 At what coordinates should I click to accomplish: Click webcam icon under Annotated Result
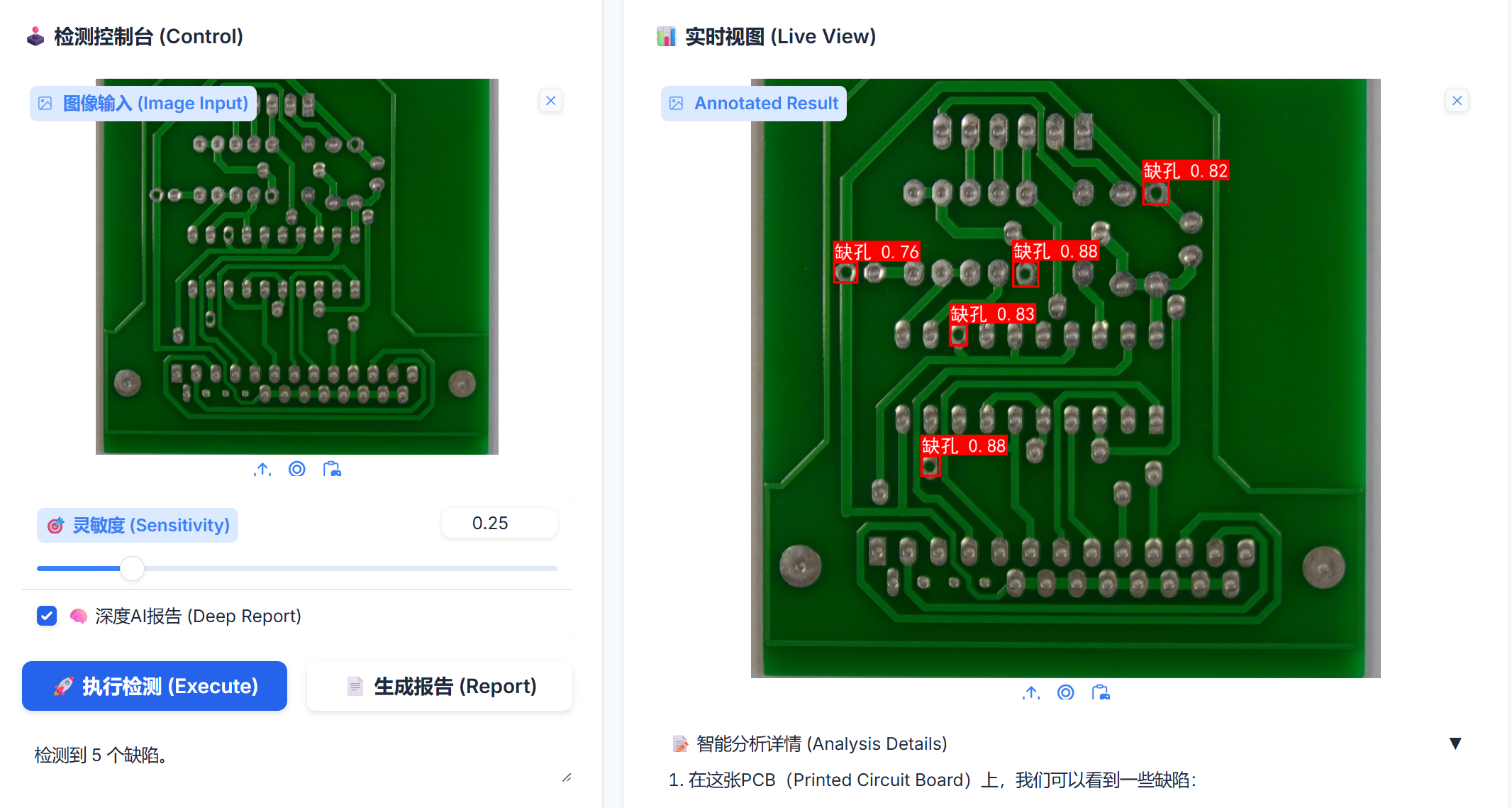(x=1066, y=692)
